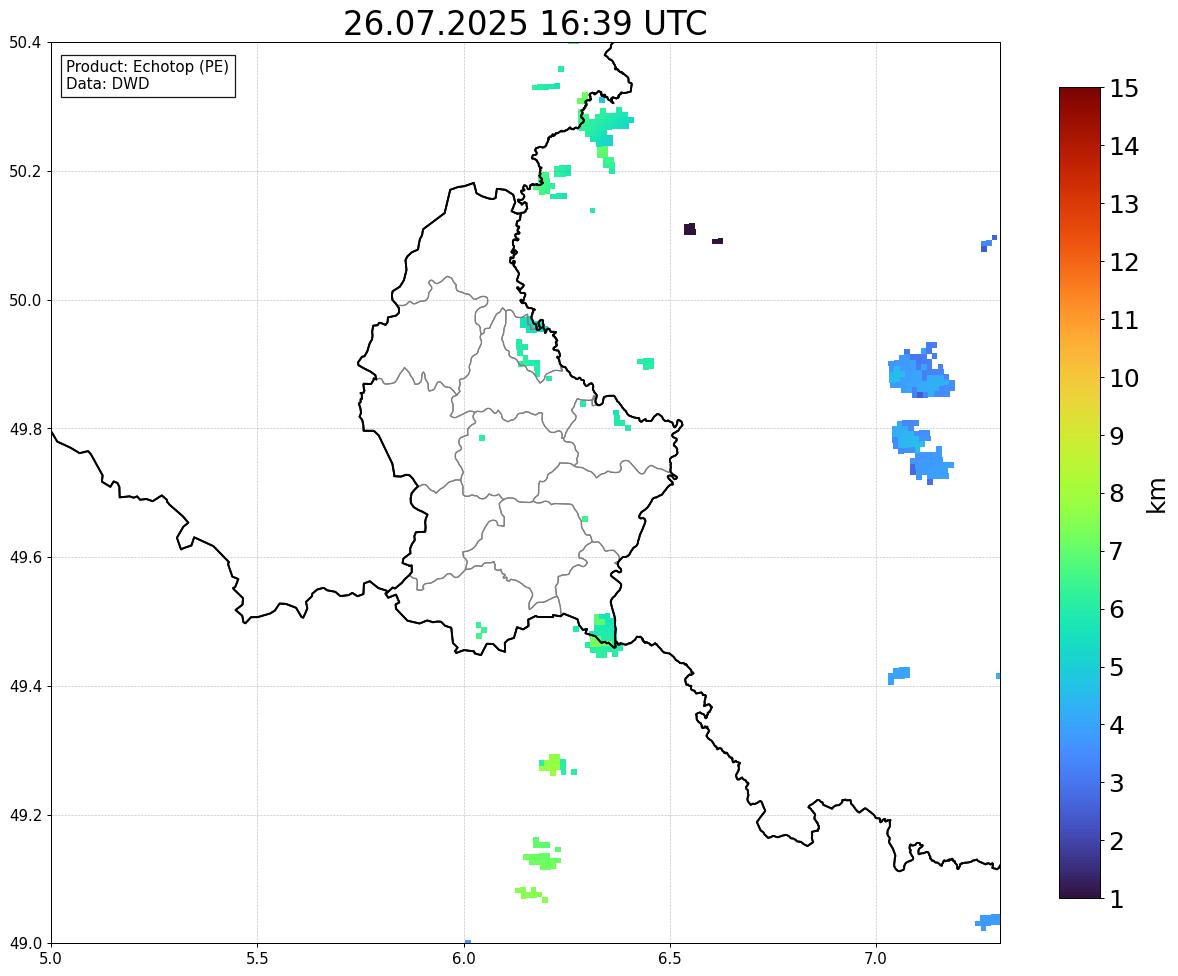
Task: Click the colorbar tick label "13"
Action: (1125, 204)
